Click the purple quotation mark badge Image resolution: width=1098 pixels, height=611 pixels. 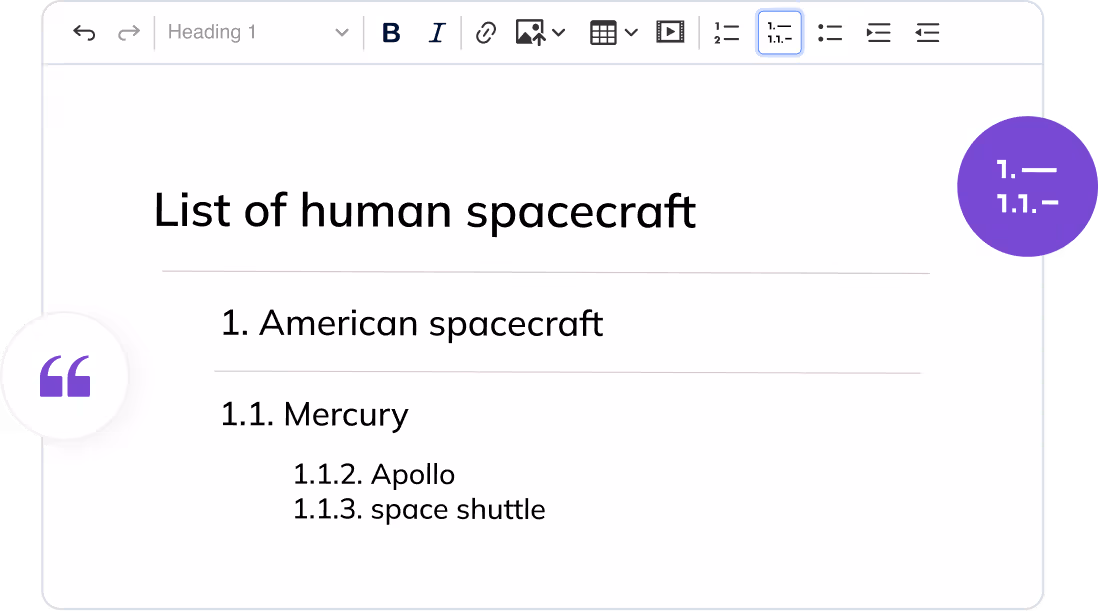point(65,376)
